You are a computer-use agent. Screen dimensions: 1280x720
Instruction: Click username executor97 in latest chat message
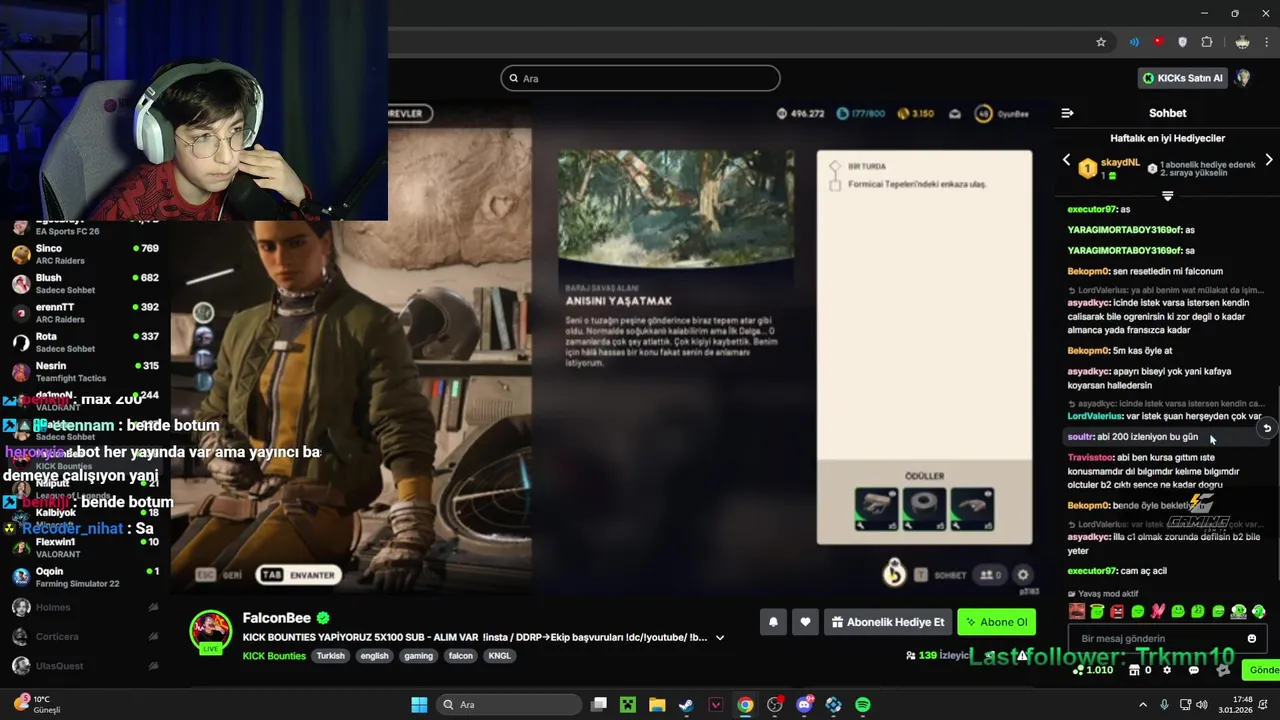pyautogui.click(x=1091, y=571)
